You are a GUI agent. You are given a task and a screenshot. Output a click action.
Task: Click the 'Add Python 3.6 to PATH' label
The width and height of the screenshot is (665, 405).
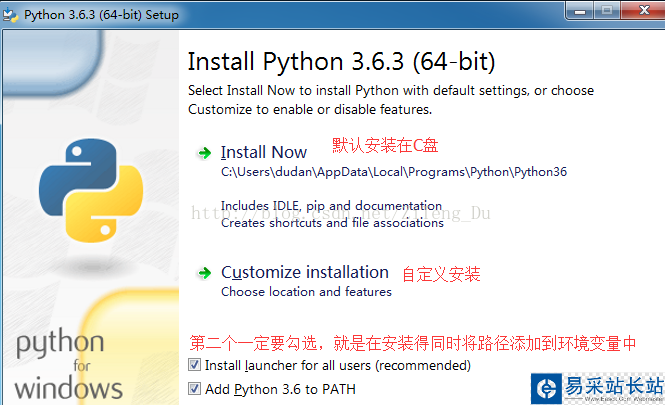(x=280, y=389)
